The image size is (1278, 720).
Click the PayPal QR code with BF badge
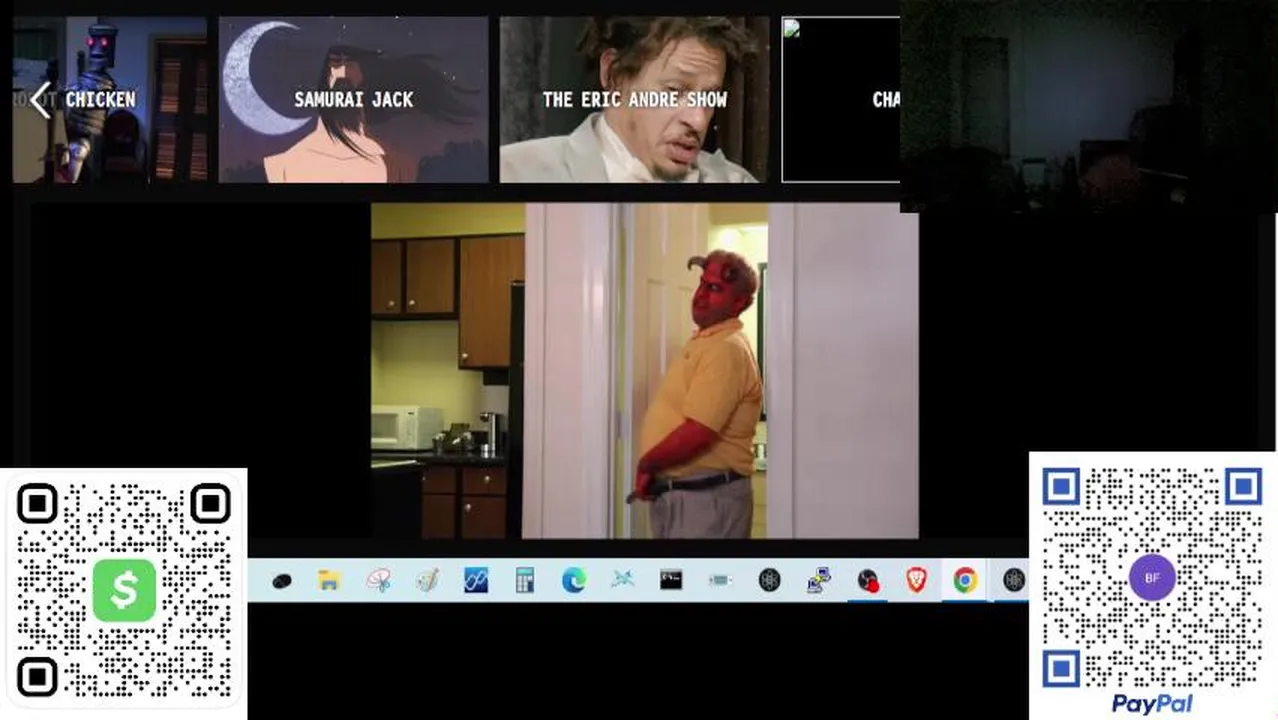(x=1152, y=578)
